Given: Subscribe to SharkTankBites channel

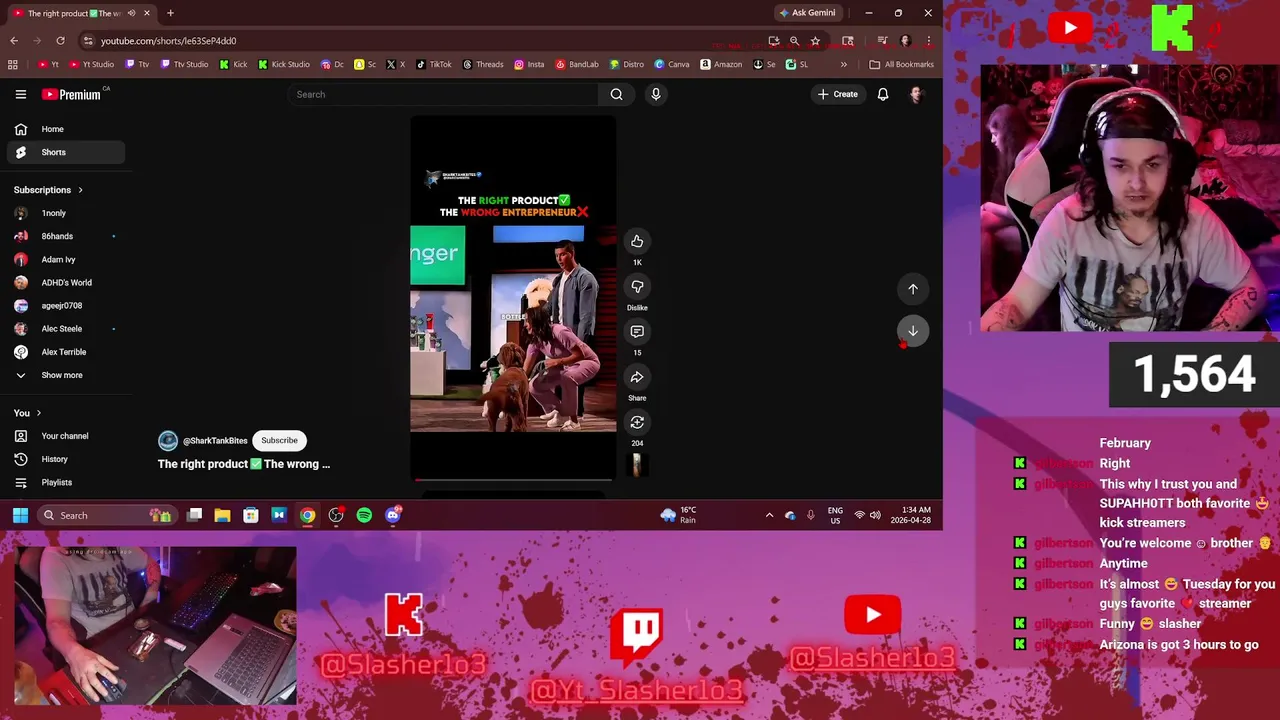Looking at the screenshot, I should click(x=279, y=440).
